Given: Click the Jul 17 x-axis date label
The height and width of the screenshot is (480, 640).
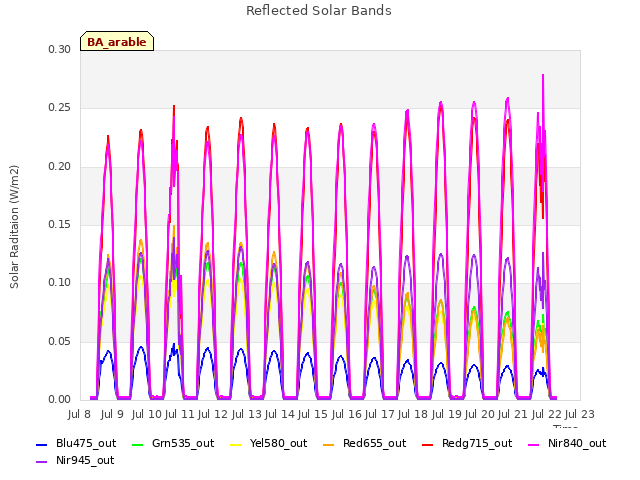Looking at the screenshot, I should tap(380, 414).
